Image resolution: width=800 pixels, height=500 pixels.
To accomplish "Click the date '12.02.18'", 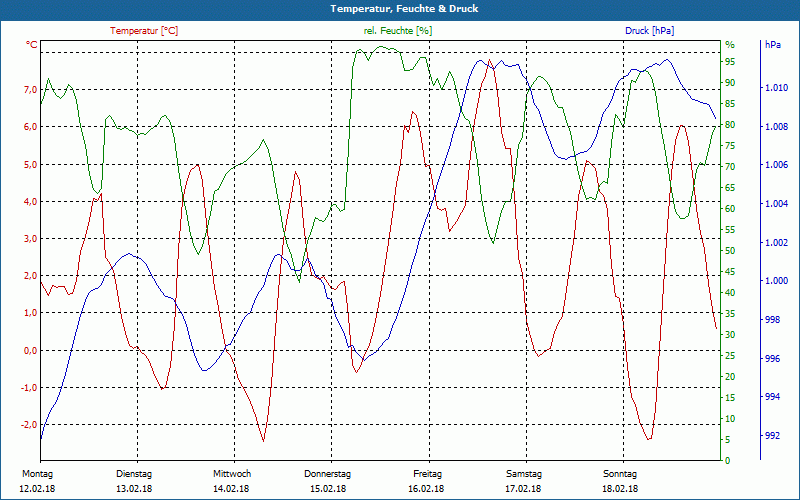I will [x=37, y=488].
